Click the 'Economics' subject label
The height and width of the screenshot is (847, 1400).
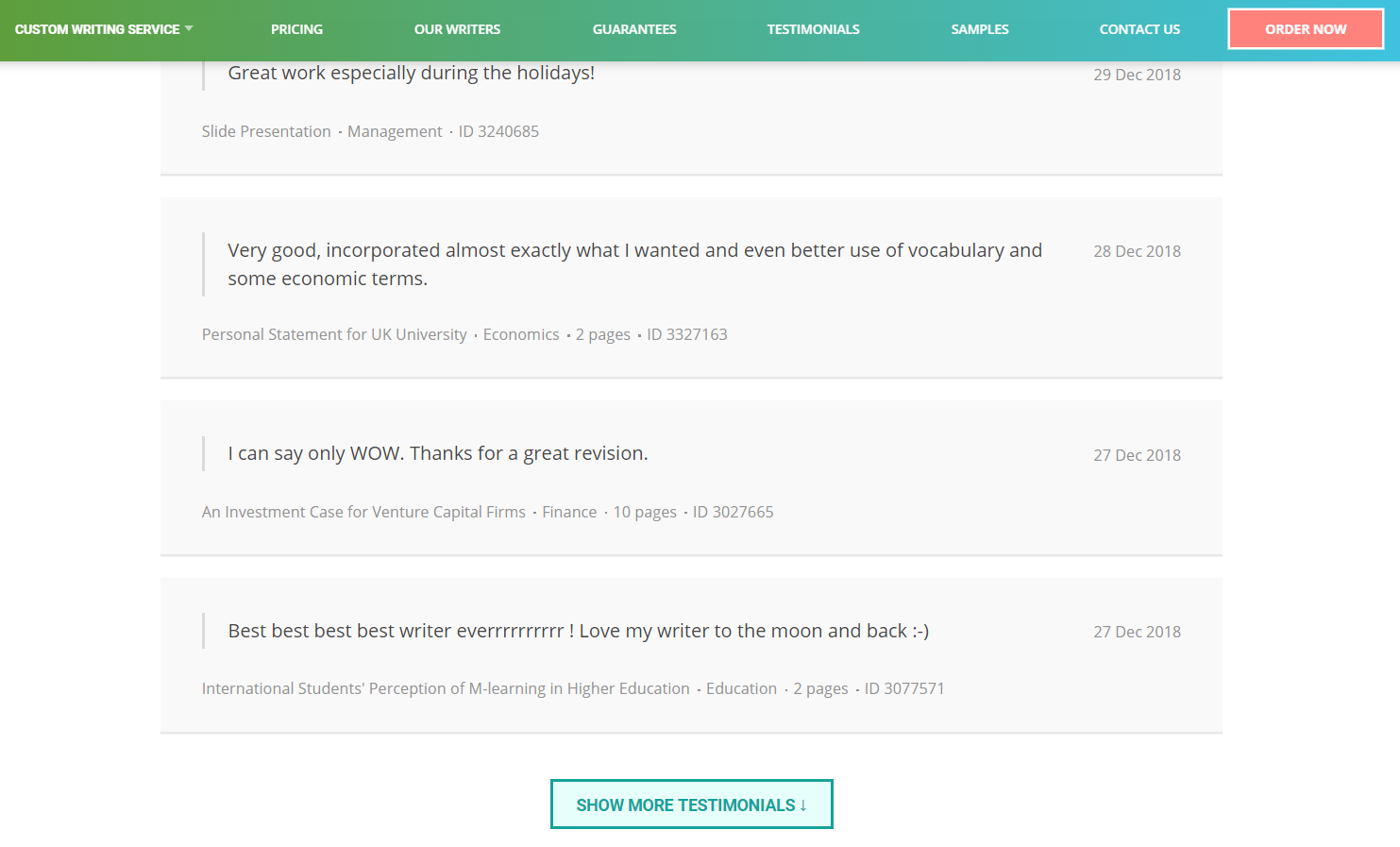pyautogui.click(x=521, y=334)
